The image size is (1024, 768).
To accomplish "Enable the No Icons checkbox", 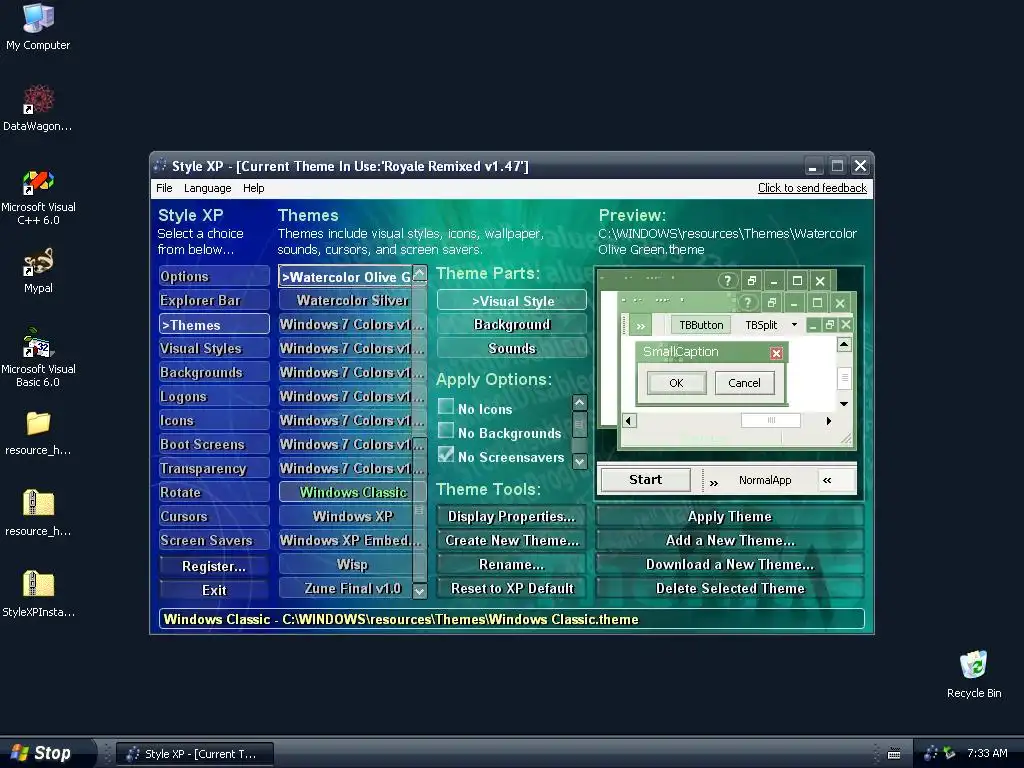I will [446, 407].
